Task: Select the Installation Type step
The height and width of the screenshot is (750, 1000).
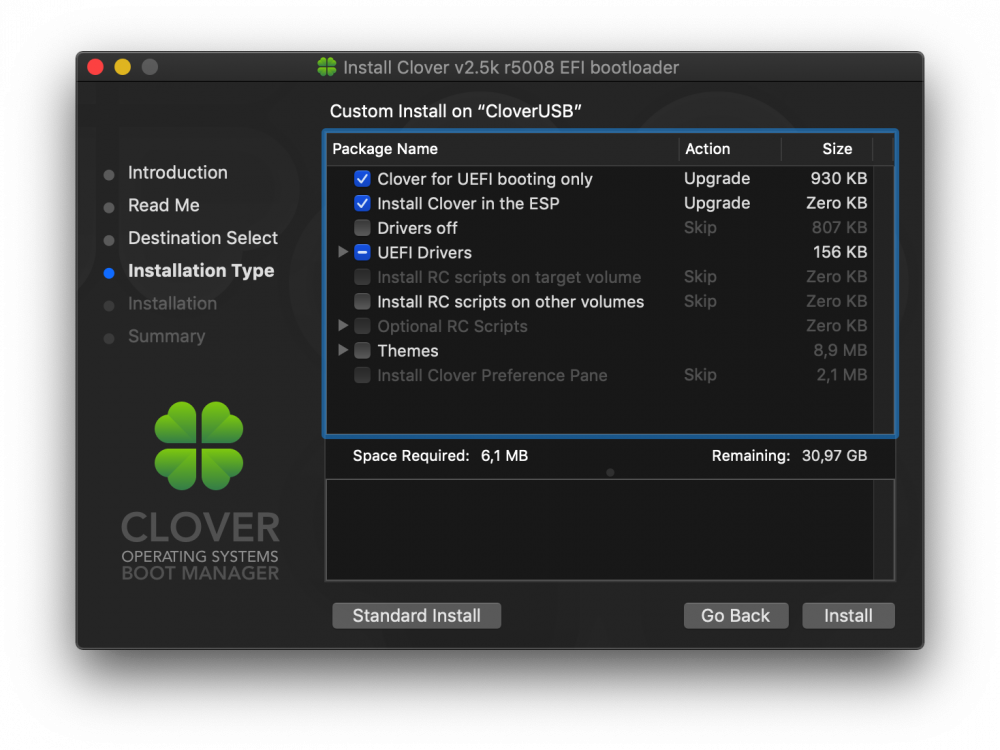Action: (x=201, y=271)
